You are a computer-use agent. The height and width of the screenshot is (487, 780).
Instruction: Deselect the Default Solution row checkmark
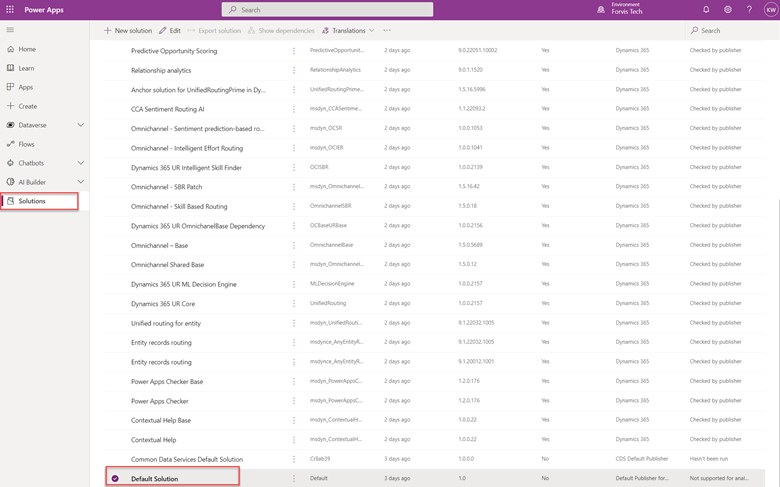115,479
